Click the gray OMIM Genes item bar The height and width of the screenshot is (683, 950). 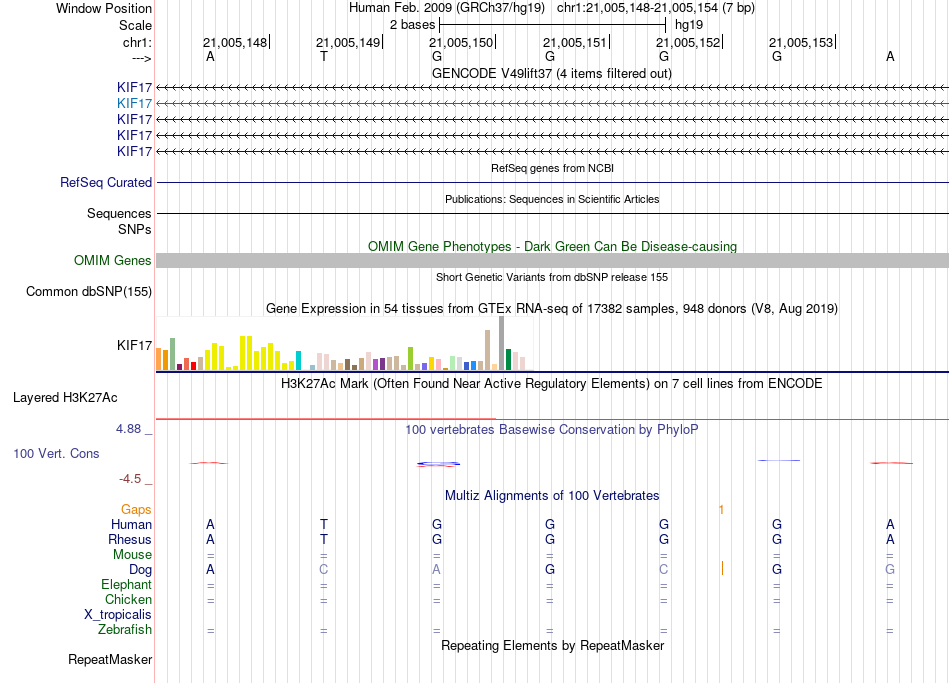pyautogui.click(x=552, y=261)
